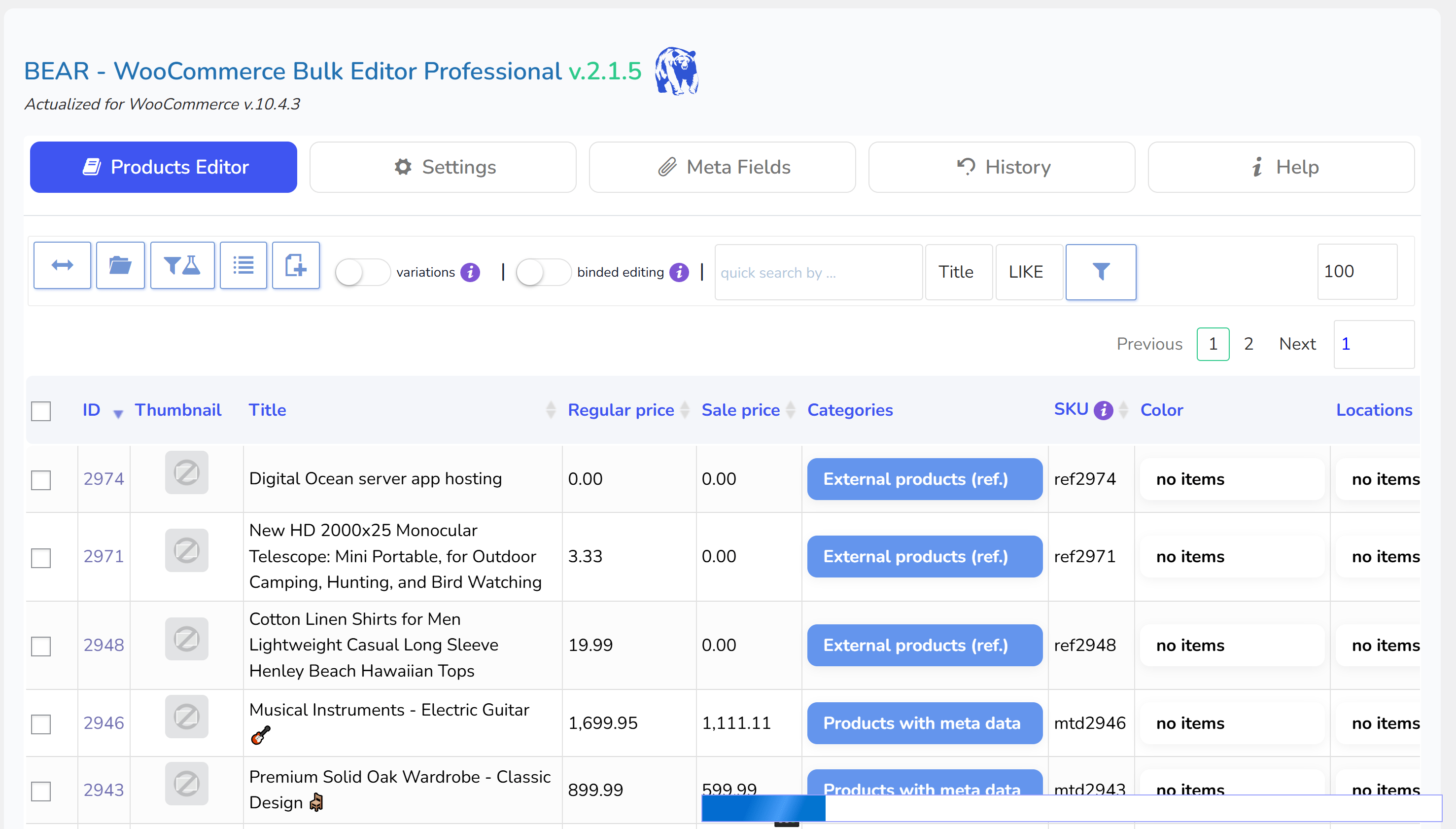Open the filter and flask tools icon
The image size is (1456, 829).
tap(182, 265)
